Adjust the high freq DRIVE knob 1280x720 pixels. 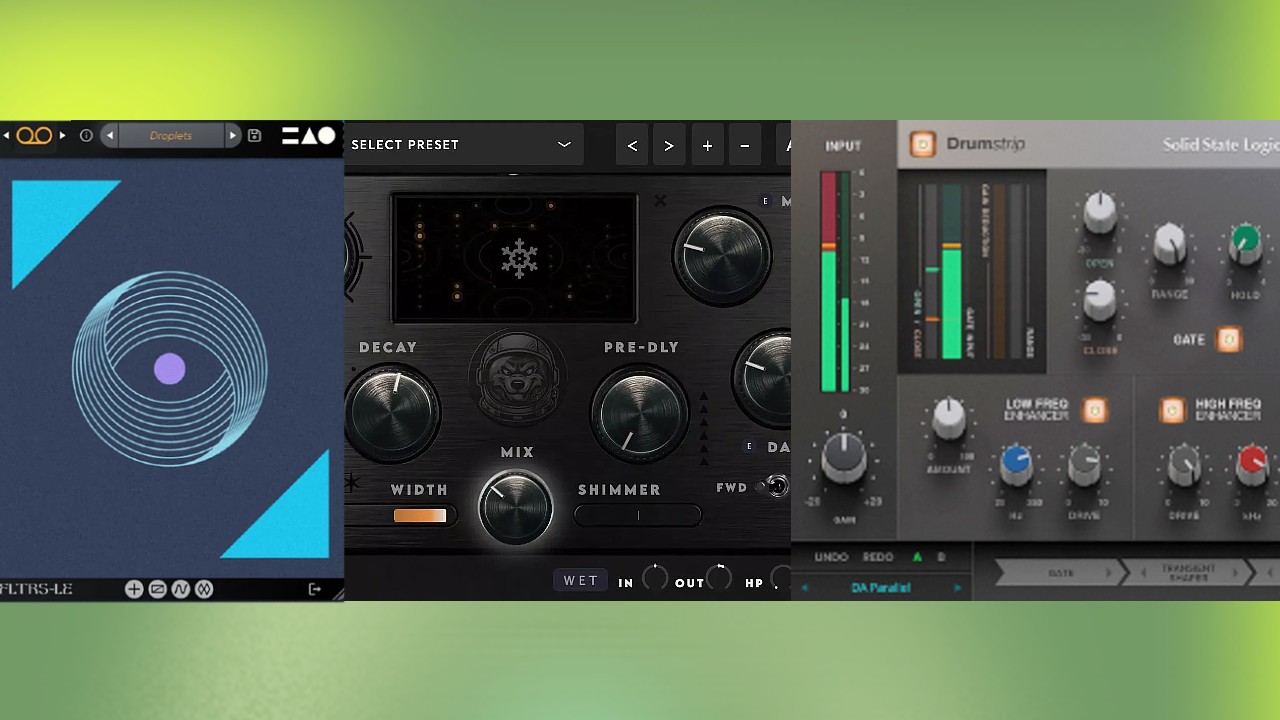pos(1184,464)
